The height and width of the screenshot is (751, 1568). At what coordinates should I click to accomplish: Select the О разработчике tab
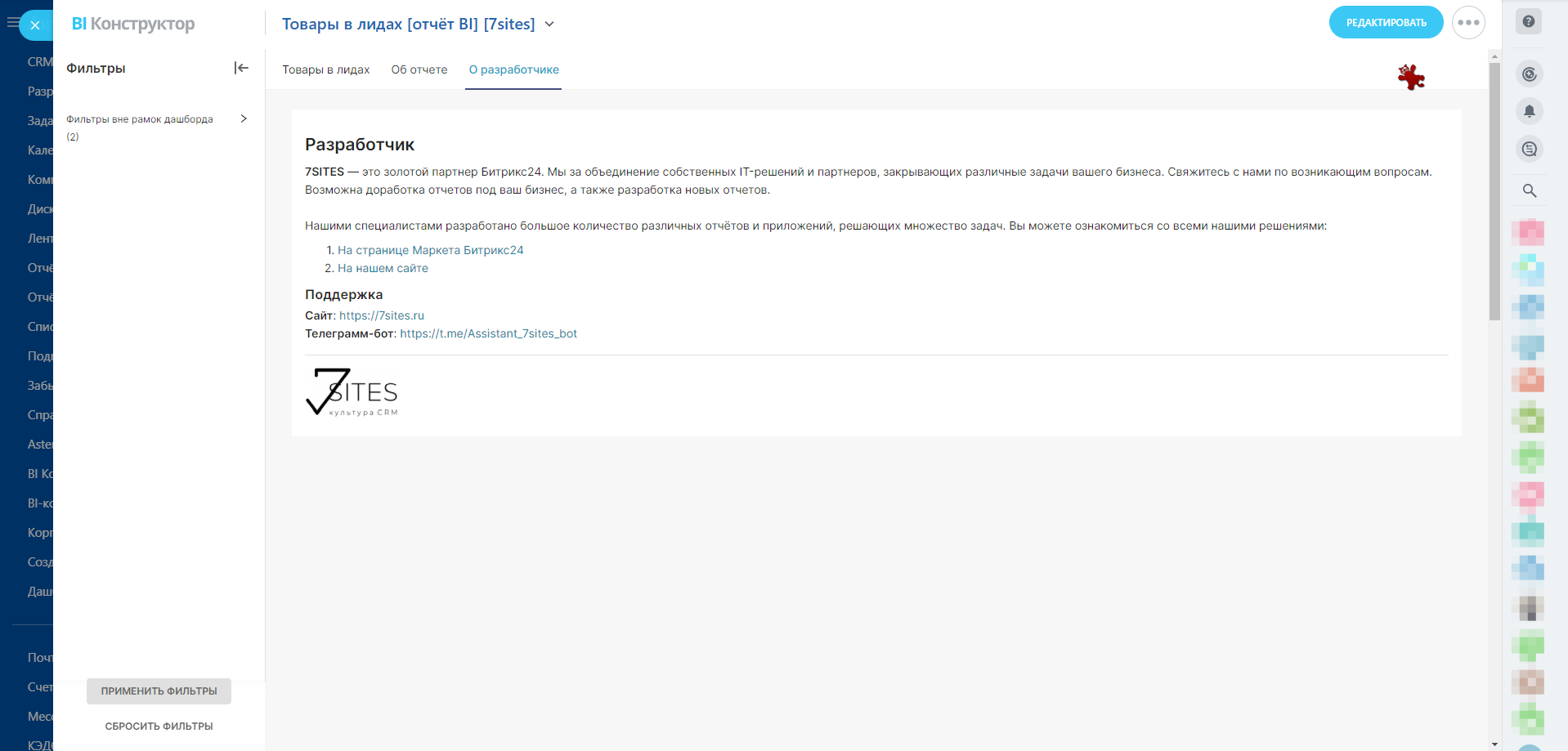click(513, 69)
